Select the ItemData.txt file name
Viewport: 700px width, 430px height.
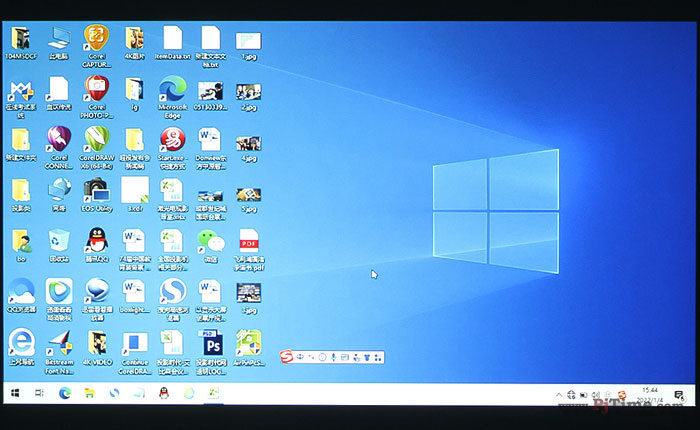(x=172, y=57)
